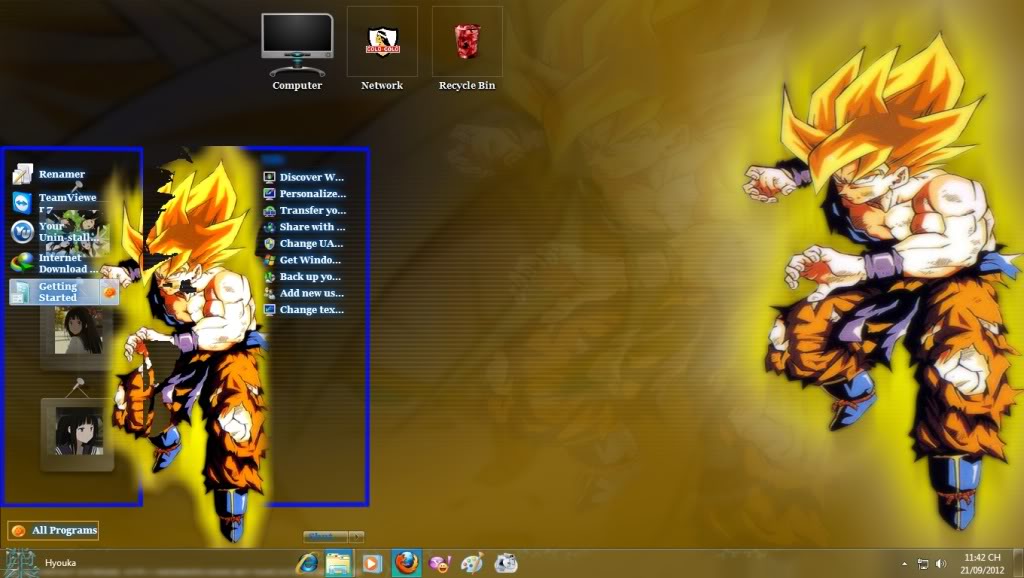Expand the hidden system tray icons
This screenshot has height=578, width=1024.
(904, 562)
